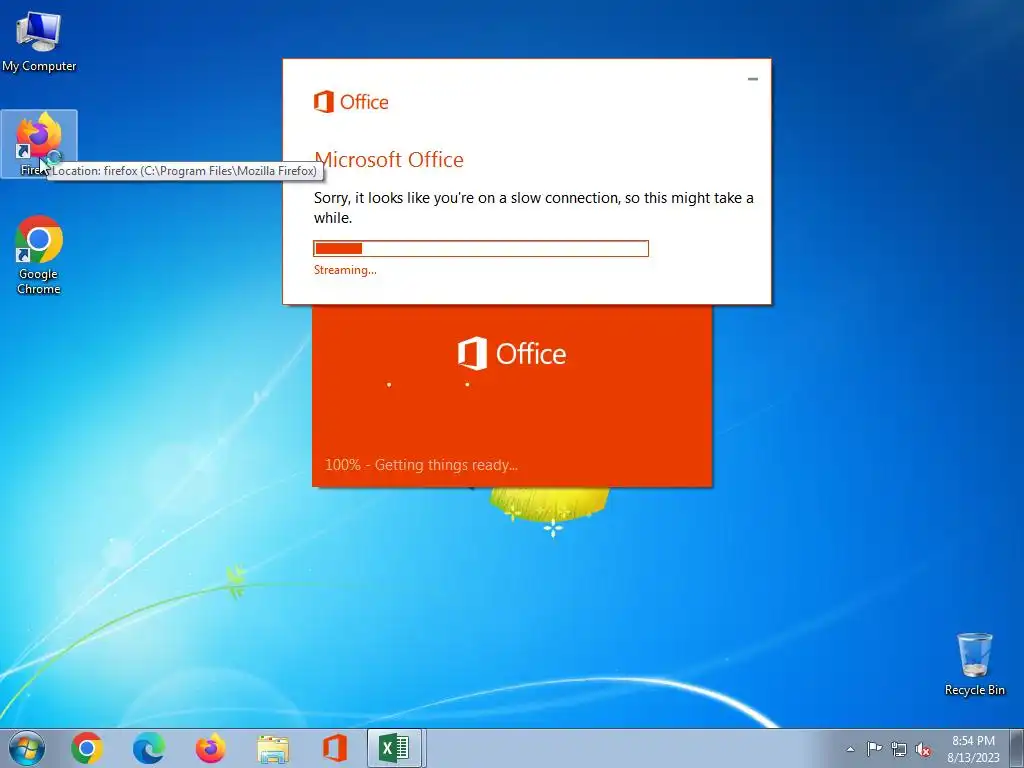Open the Action Center flag icon
Screen dimensions: 1024x768
[x=874, y=749]
